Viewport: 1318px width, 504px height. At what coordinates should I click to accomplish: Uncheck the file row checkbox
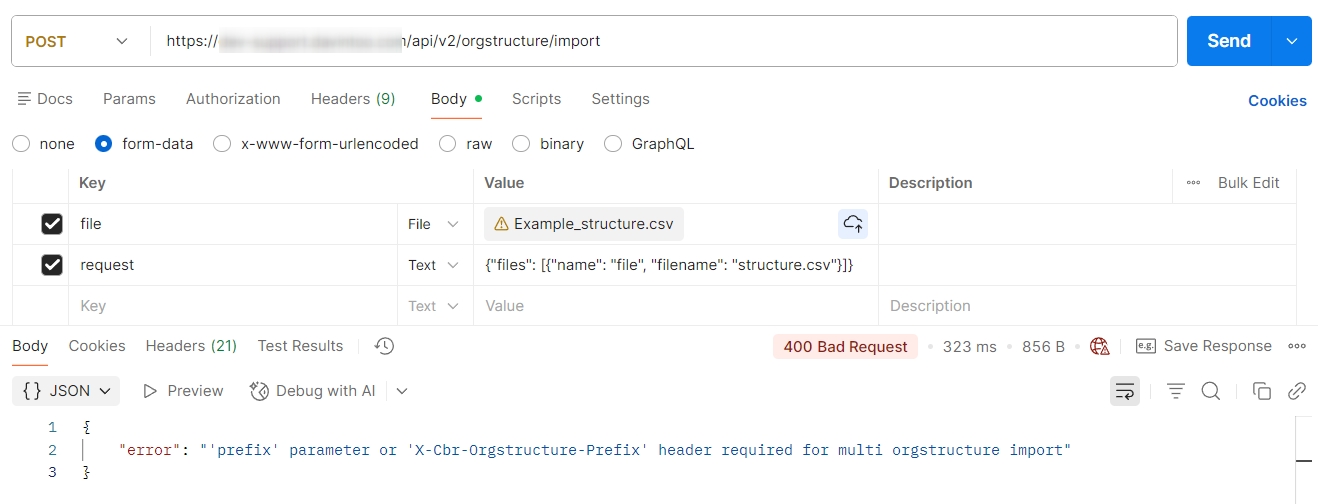pos(52,224)
